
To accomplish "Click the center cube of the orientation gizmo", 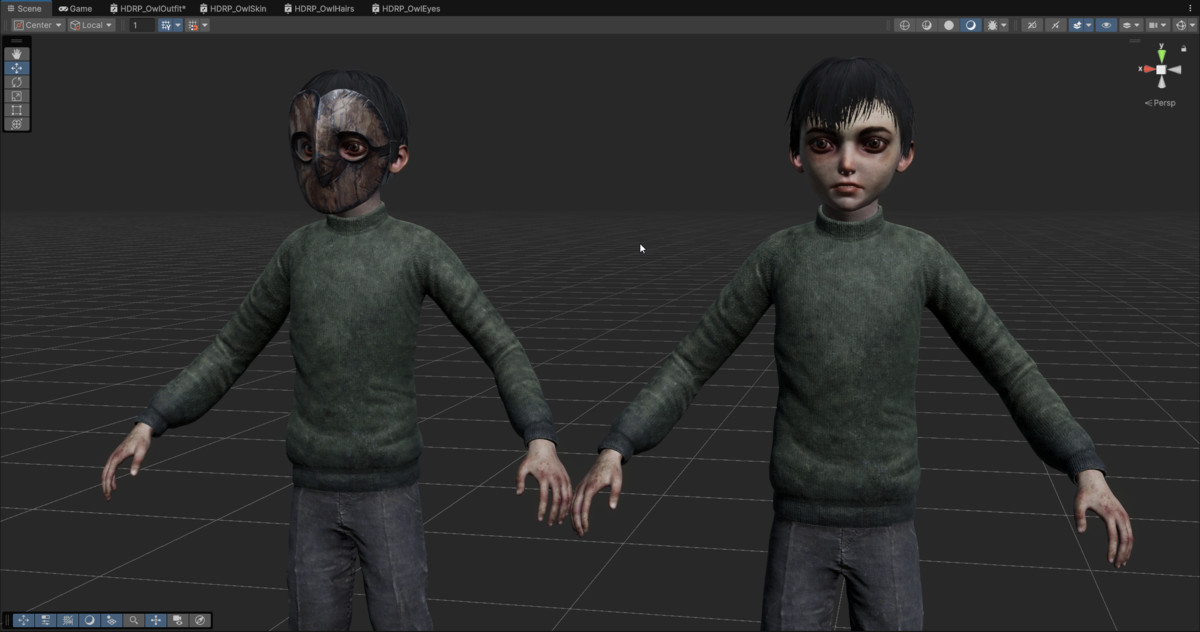I will 1161,69.
